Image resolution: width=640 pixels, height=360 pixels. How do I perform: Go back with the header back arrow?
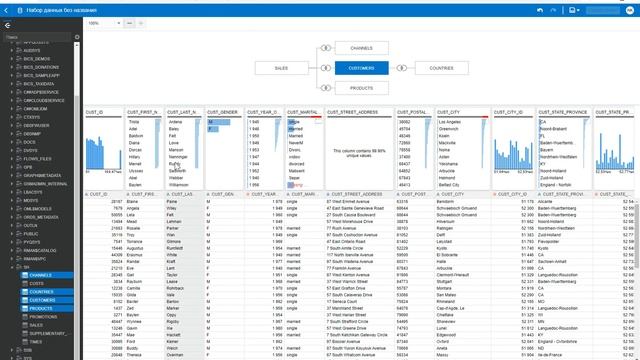(6, 10)
